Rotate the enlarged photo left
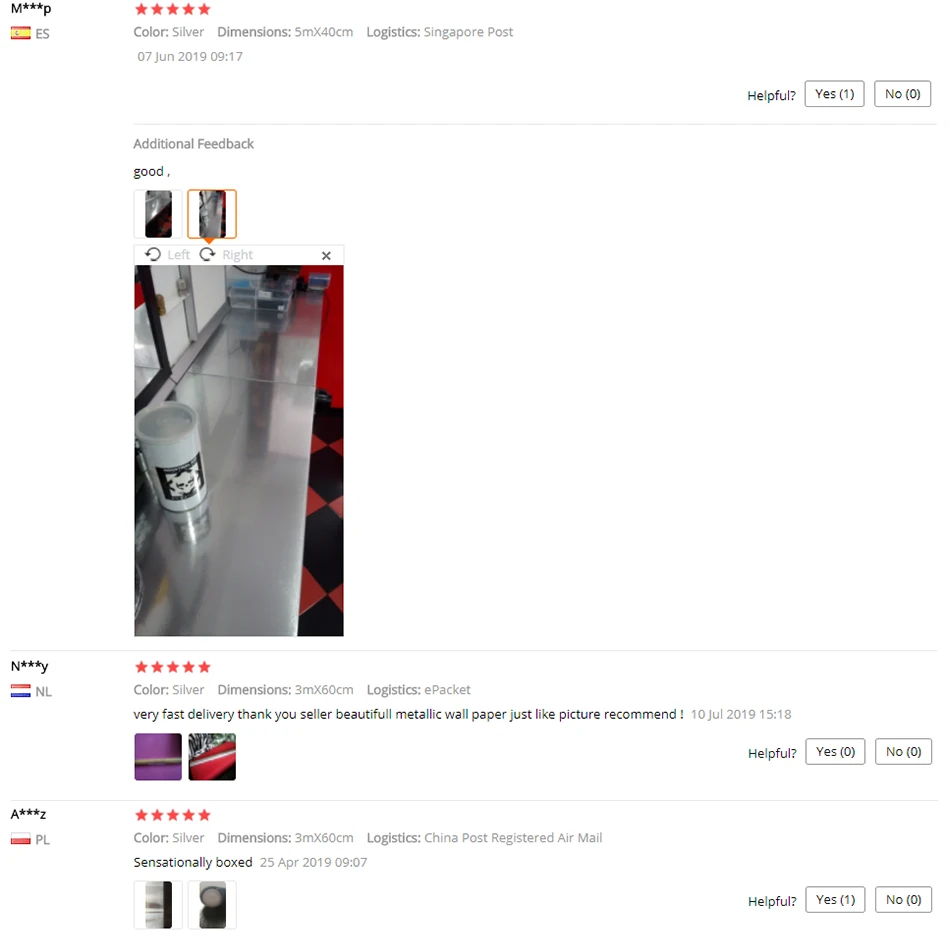Image resolution: width=950 pixels, height=939 pixels. tap(168, 254)
